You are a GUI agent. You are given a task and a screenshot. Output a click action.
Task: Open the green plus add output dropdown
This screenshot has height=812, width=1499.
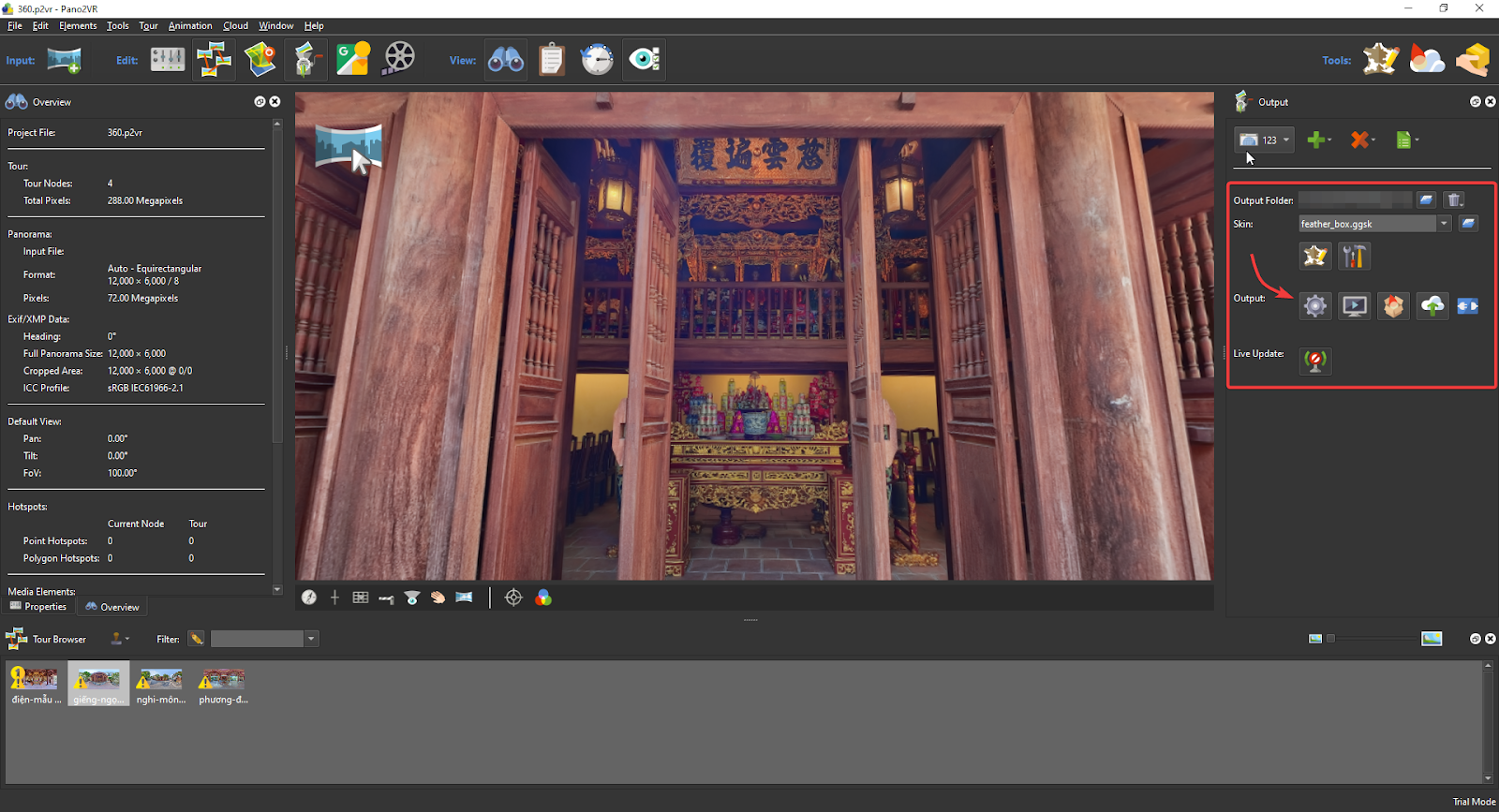(x=1319, y=140)
